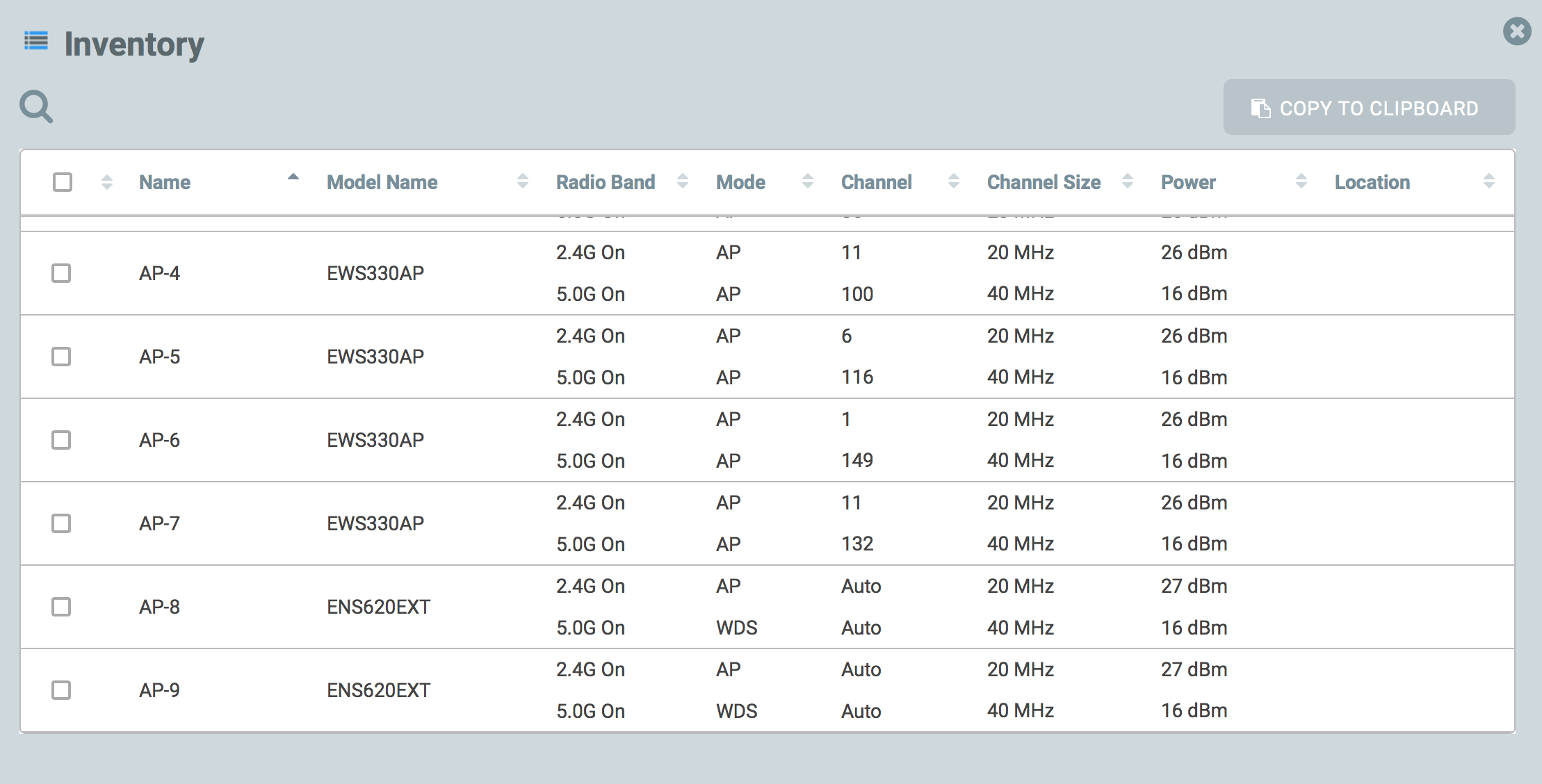Sort table by Name column

(x=165, y=182)
